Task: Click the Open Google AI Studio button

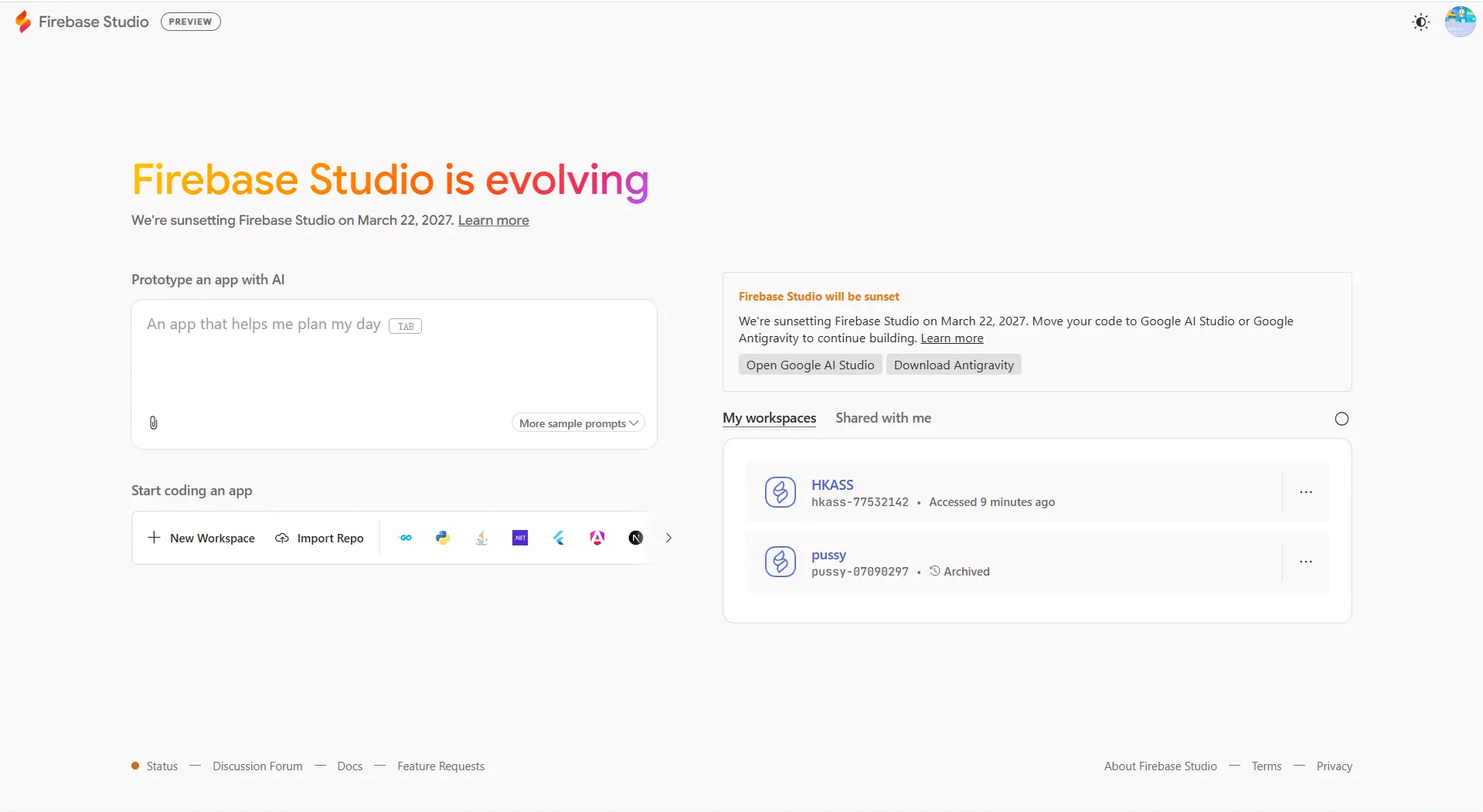Action: point(810,365)
